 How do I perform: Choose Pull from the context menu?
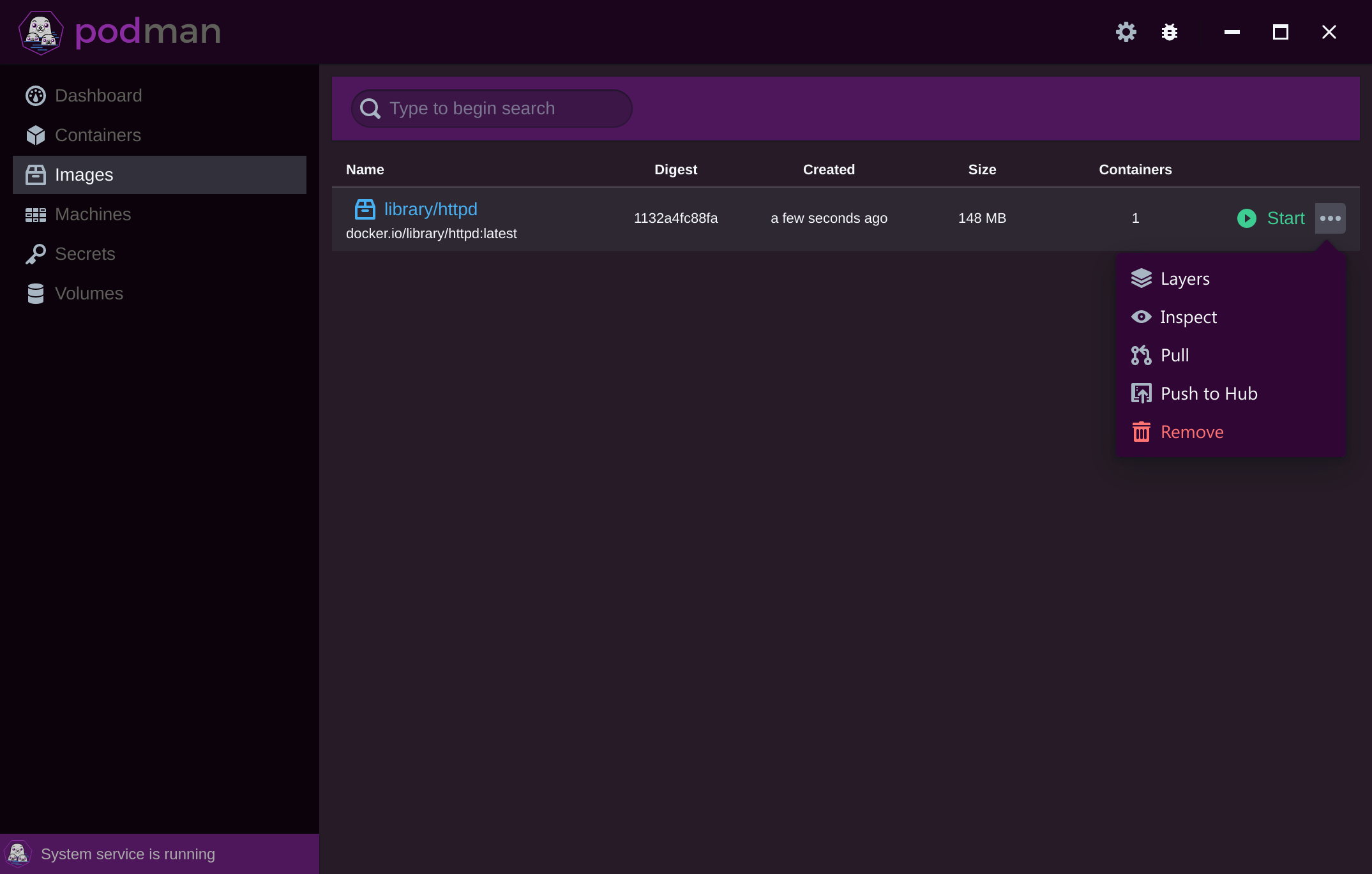click(x=1230, y=355)
